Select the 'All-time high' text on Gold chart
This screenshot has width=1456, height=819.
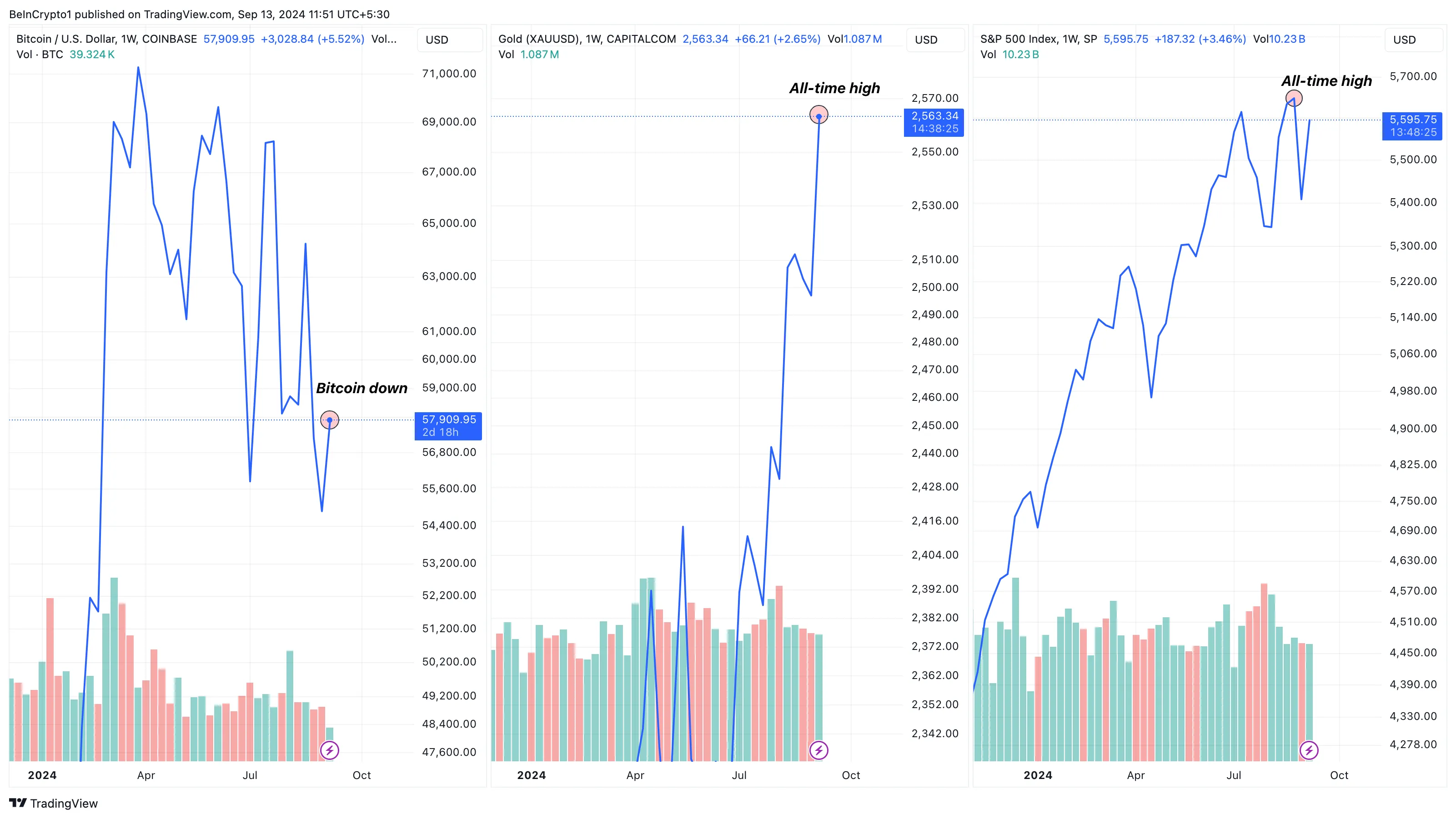(x=834, y=88)
